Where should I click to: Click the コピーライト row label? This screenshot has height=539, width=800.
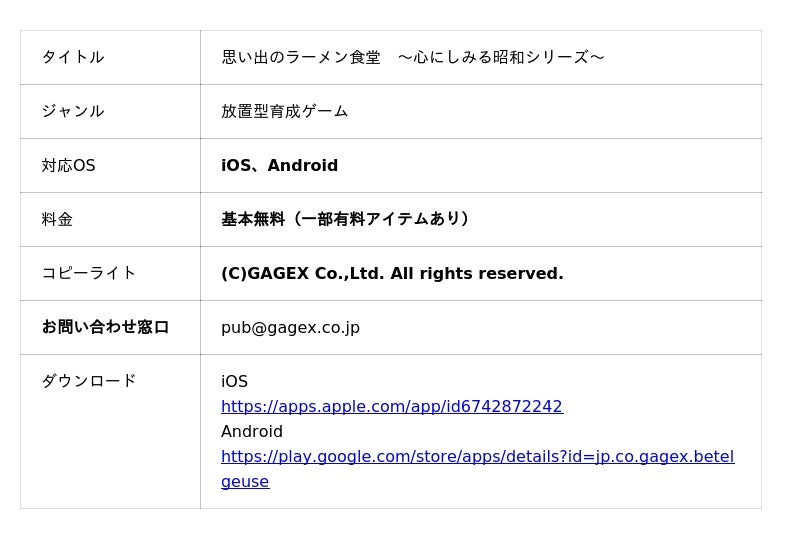point(89,274)
